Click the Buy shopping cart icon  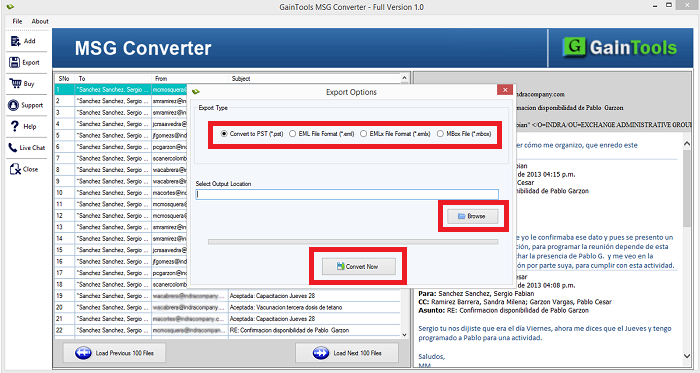(15, 83)
